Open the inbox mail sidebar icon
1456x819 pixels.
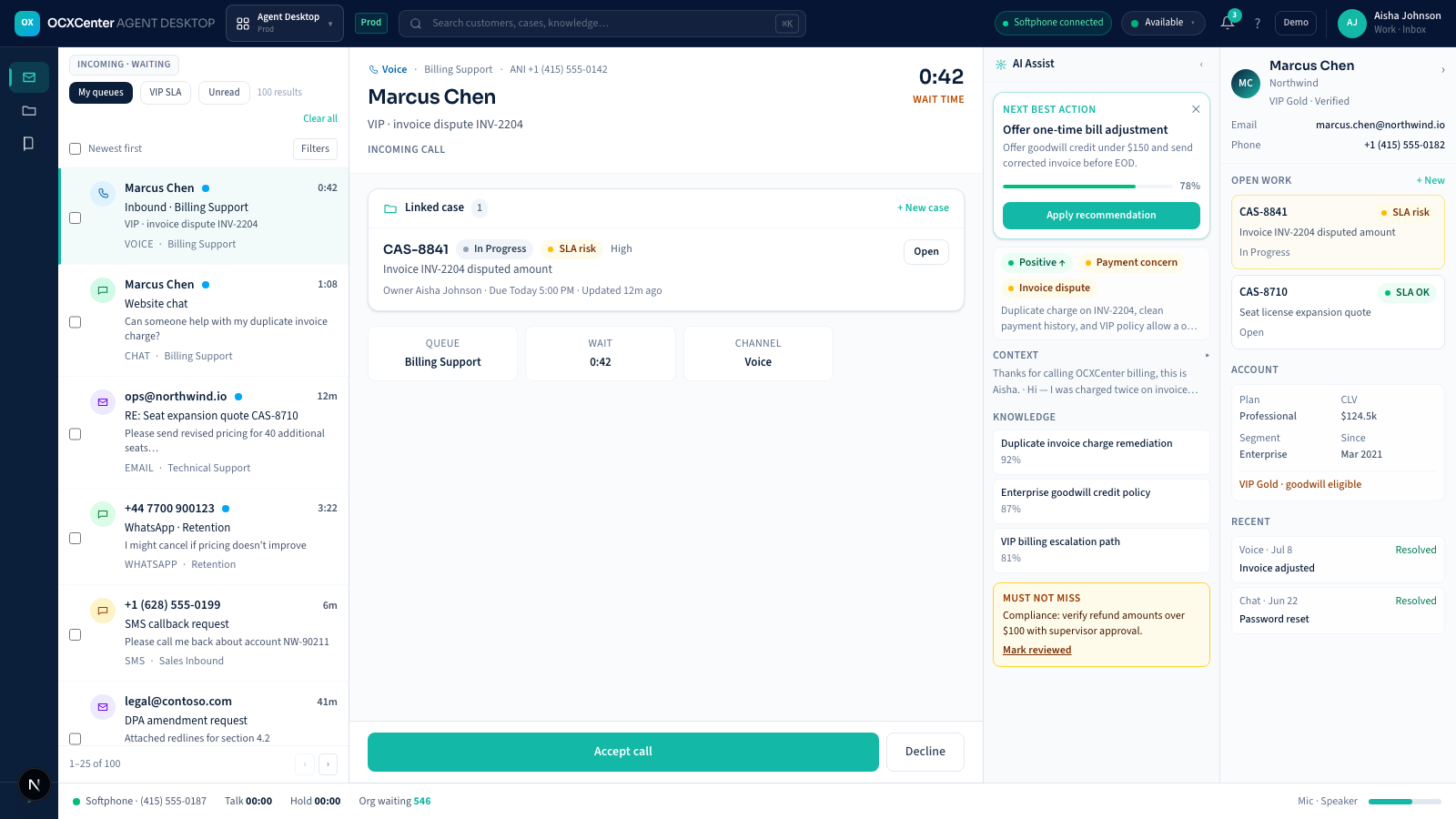[29, 77]
